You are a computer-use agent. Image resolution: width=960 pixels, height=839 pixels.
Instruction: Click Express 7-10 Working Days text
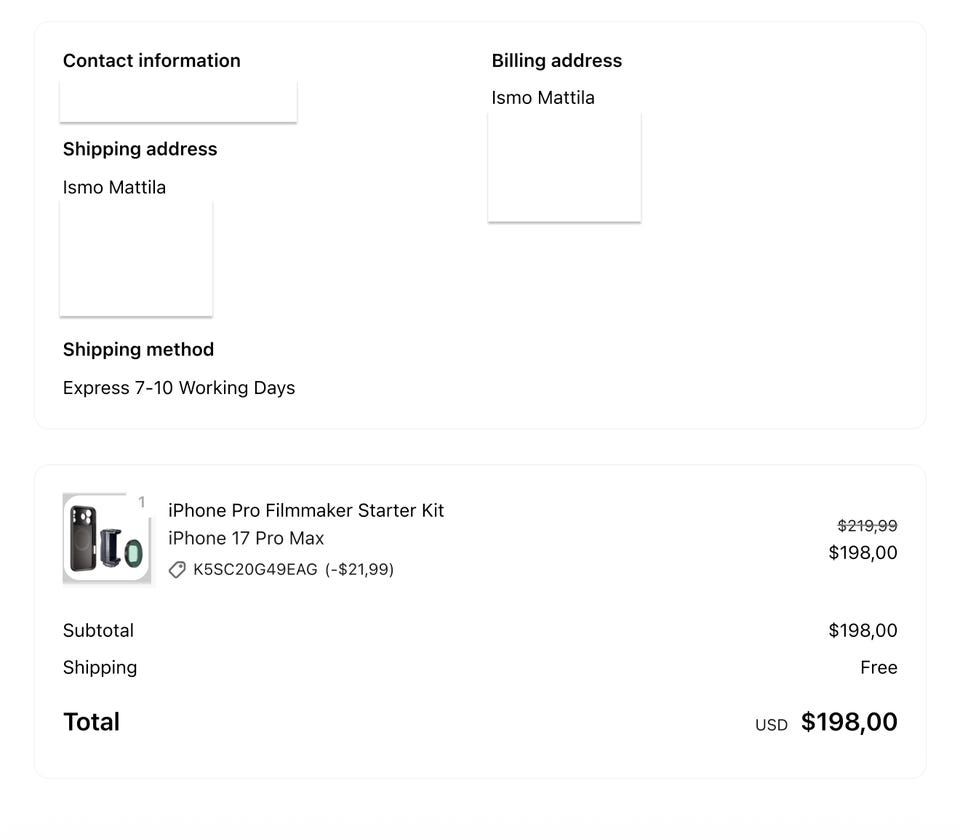179,388
